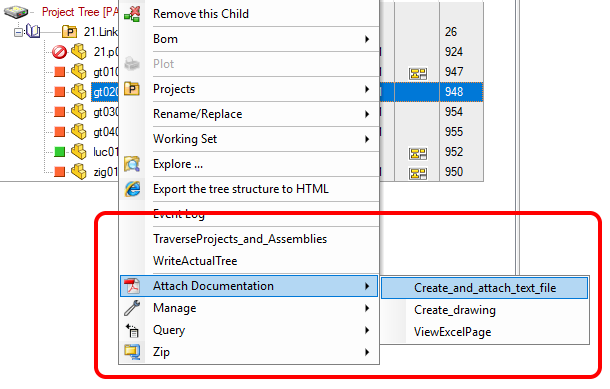Click the Internet Explorer export icon
Image resolution: width=610 pixels, height=389 pixels.
132,189
